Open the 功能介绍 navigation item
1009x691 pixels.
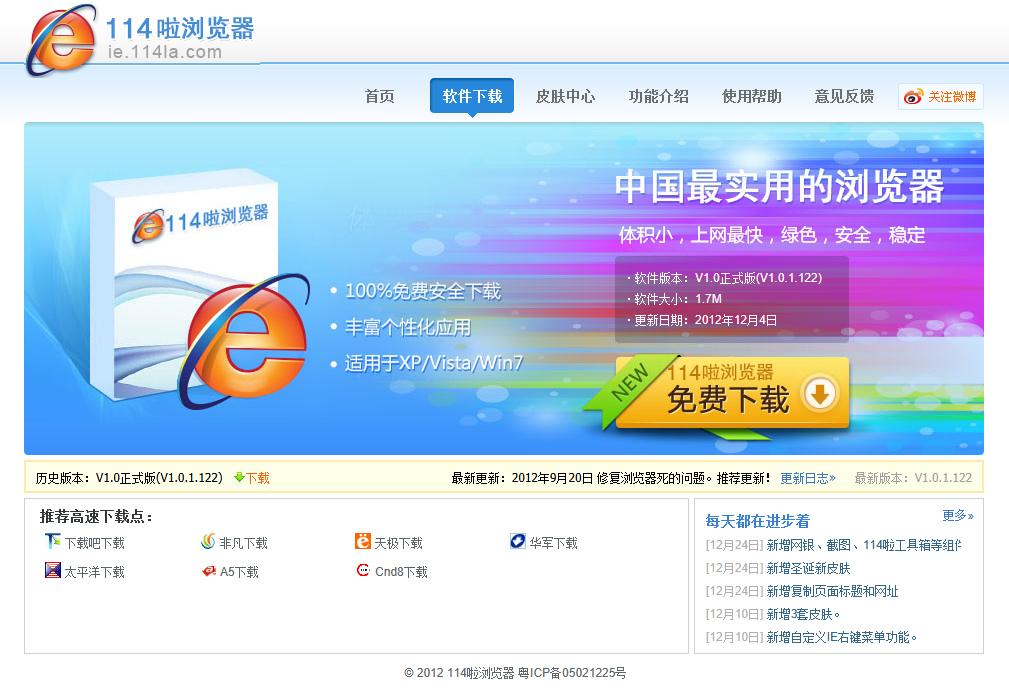click(658, 97)
